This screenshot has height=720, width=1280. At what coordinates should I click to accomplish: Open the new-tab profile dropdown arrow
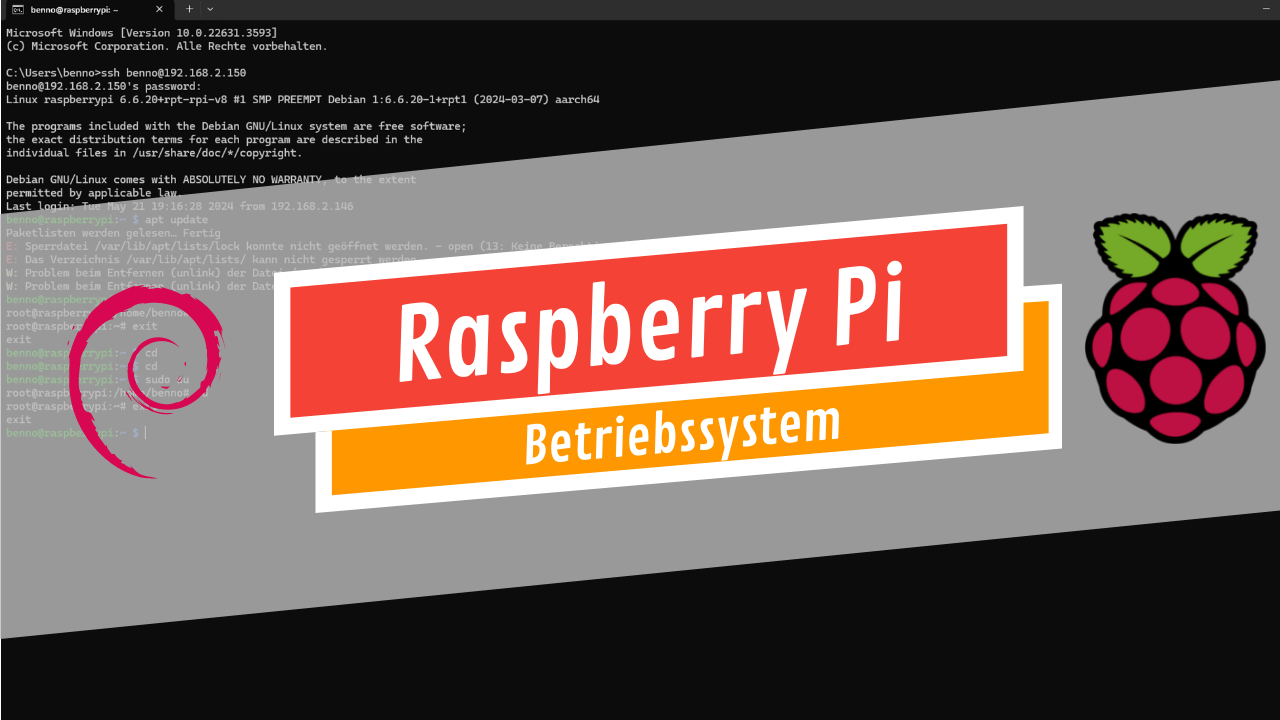click(210, 9)
